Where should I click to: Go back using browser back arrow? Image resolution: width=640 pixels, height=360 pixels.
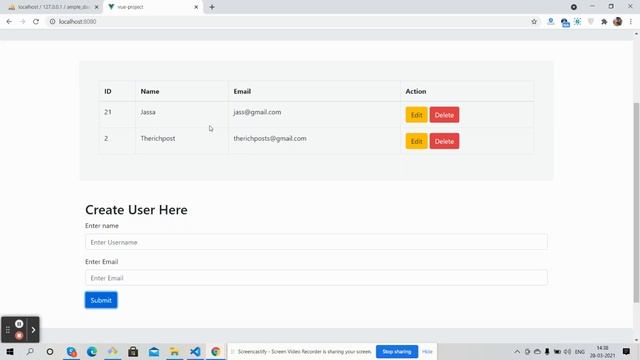[x=9, y=22]
